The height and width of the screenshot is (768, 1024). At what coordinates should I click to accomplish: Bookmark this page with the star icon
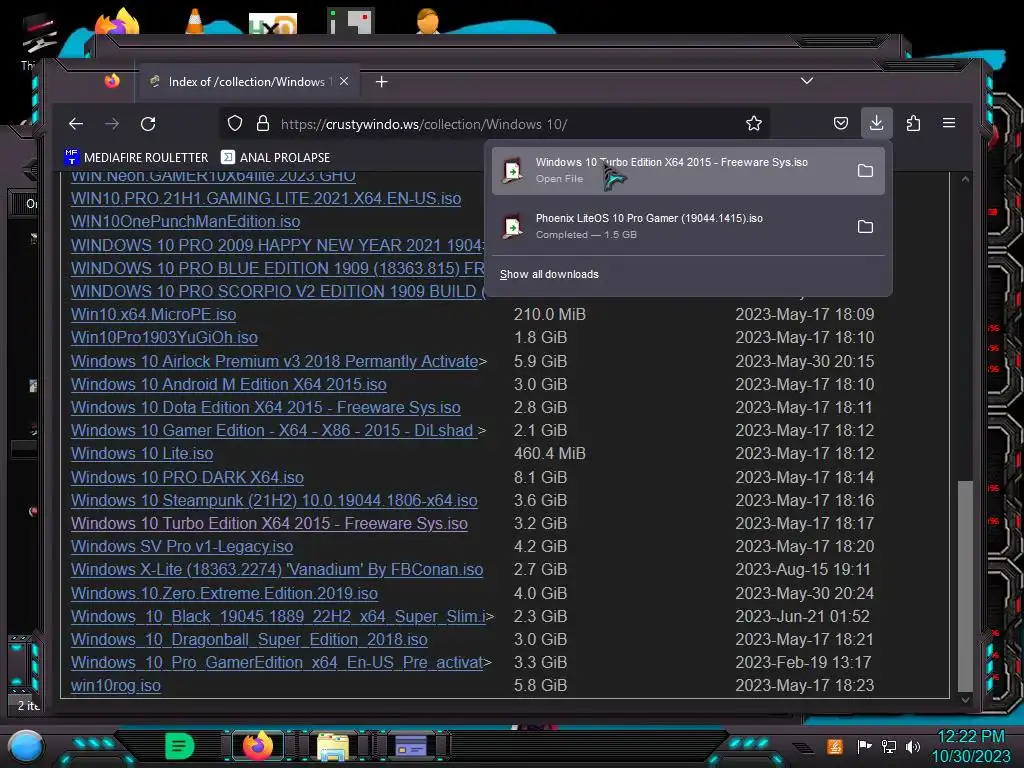pyautogui.click(x=754, y=123)
